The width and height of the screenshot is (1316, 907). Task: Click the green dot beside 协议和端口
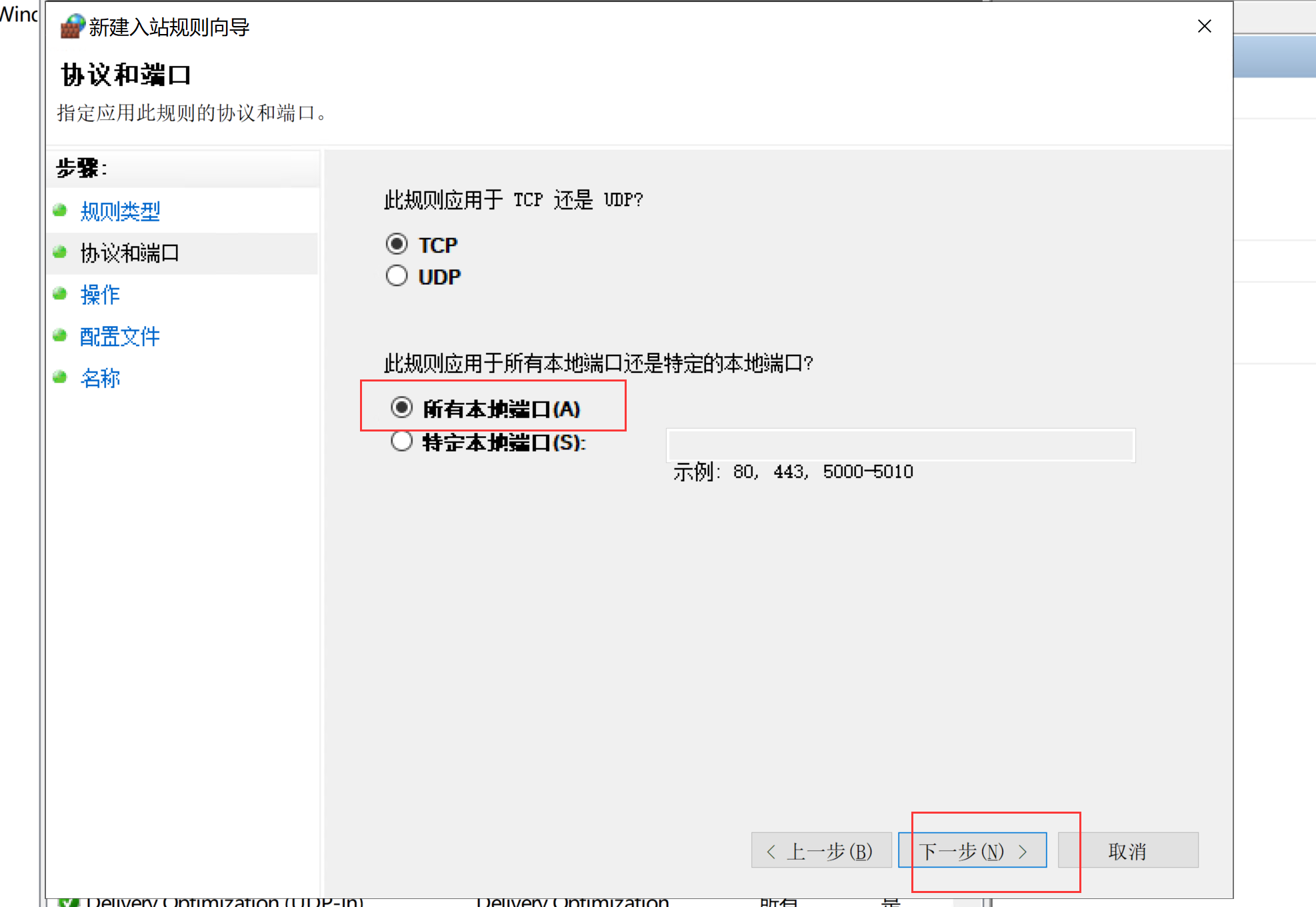[60, 253]
